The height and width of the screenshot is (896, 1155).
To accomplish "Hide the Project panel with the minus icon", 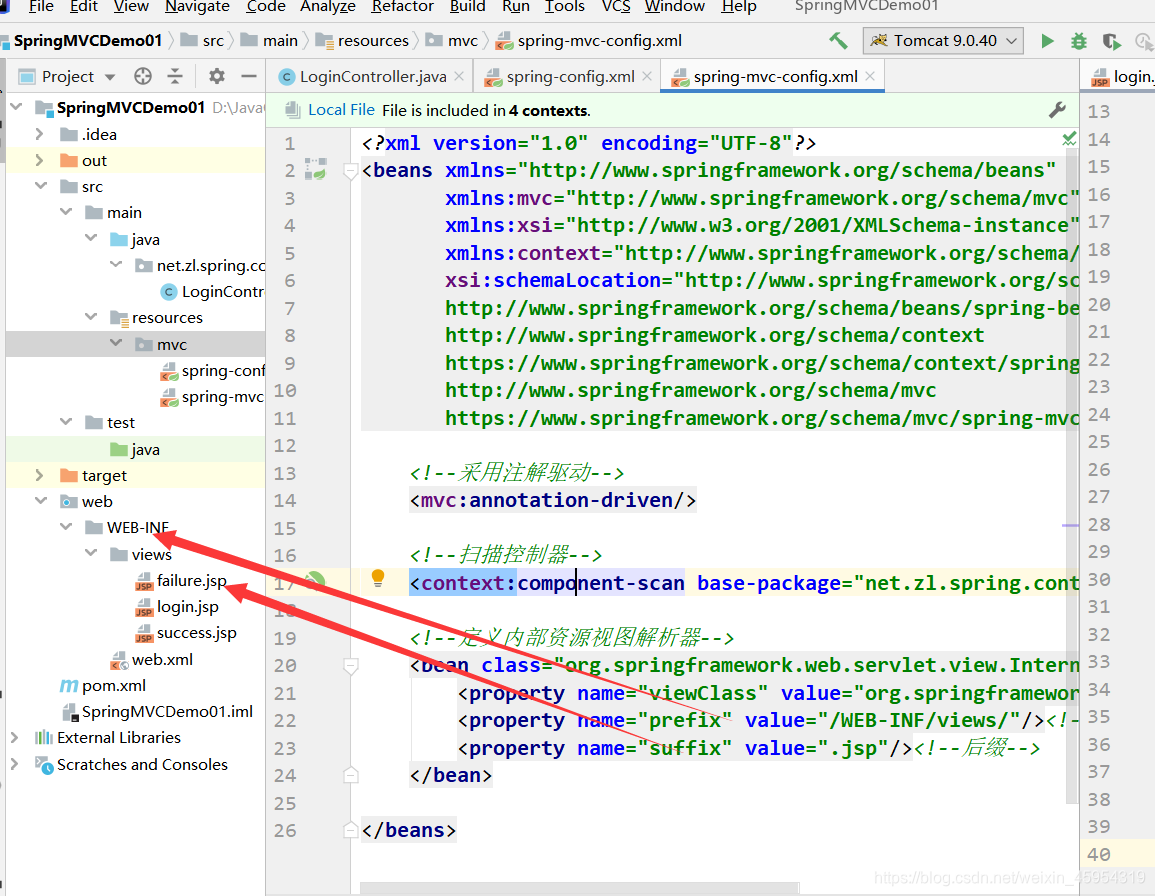I will 249,76.
